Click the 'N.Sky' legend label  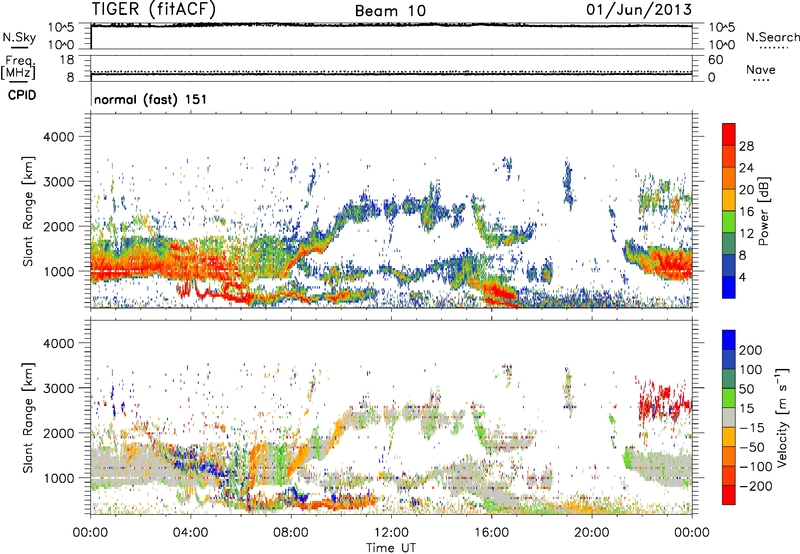coord(19,37)
